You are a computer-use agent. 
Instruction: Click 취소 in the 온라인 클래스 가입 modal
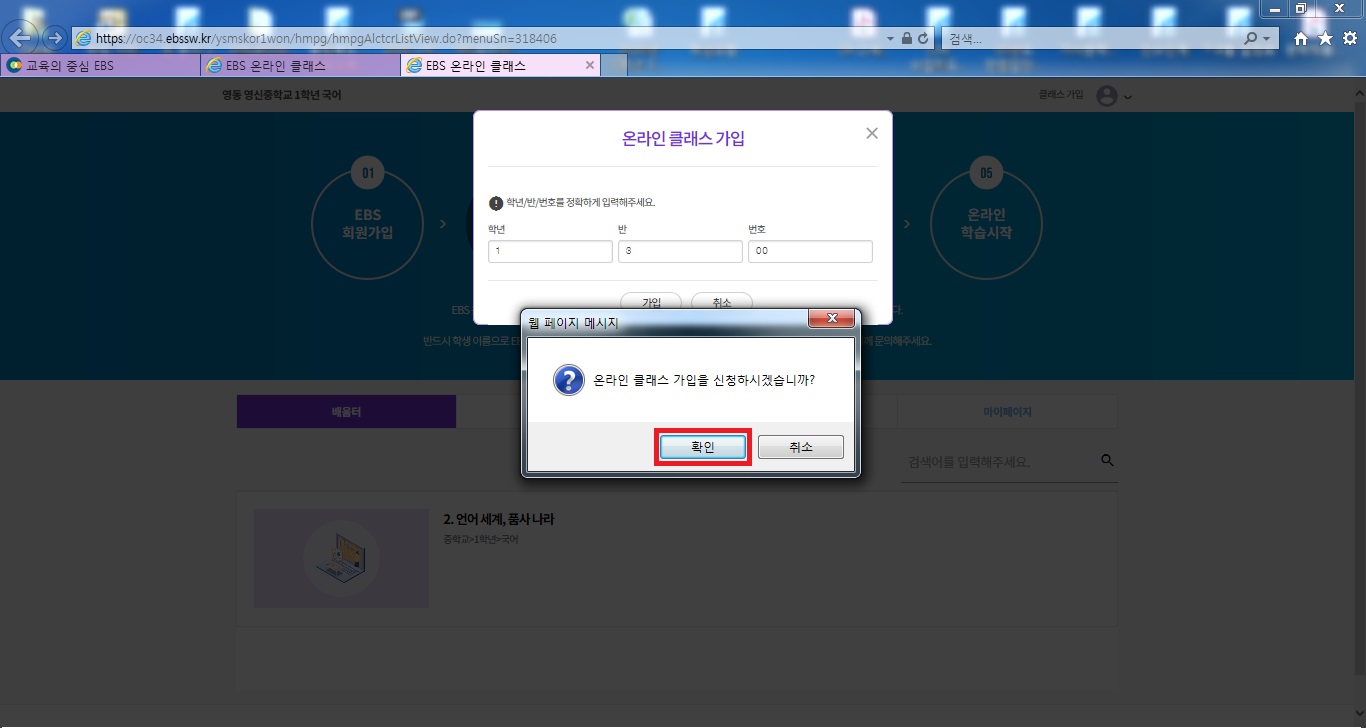tap(721, 301)
